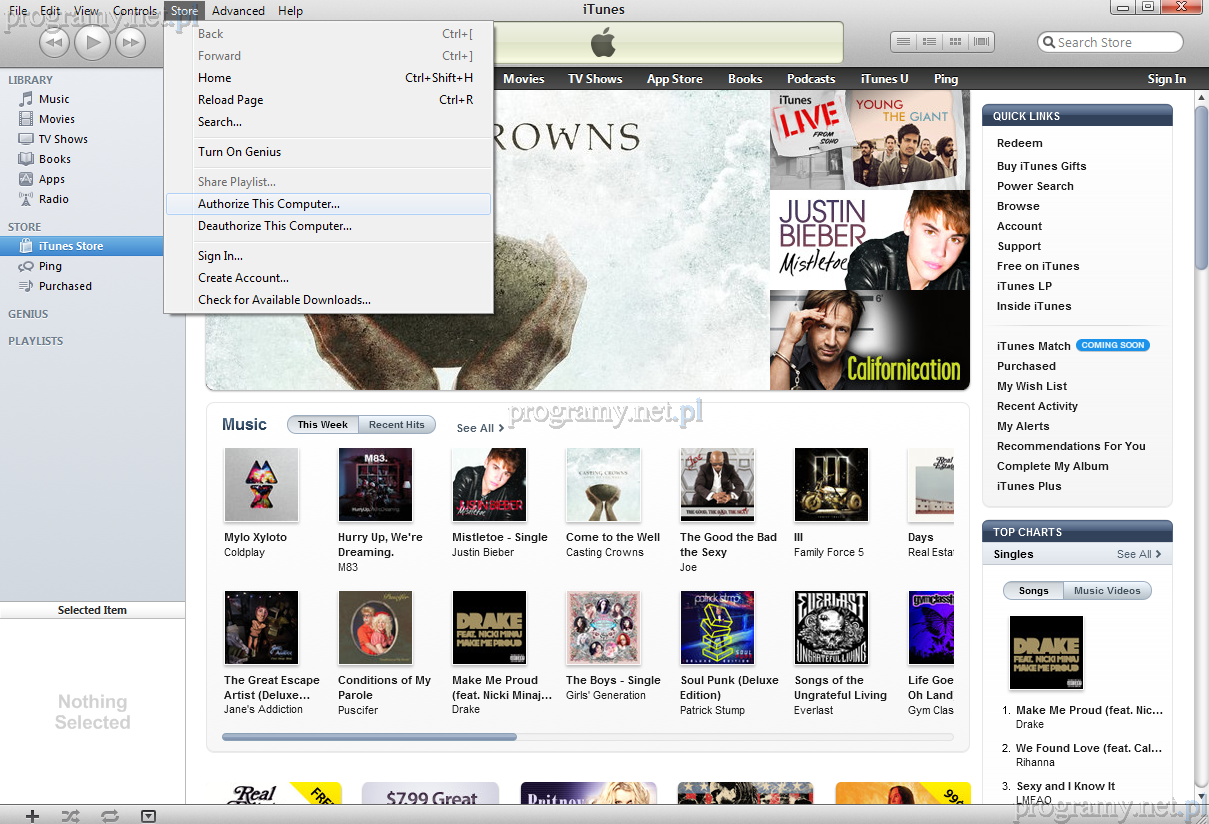Click the plus icon to add playlist
This screenshot has height=824, width=1209.
(x=32, y=816)
